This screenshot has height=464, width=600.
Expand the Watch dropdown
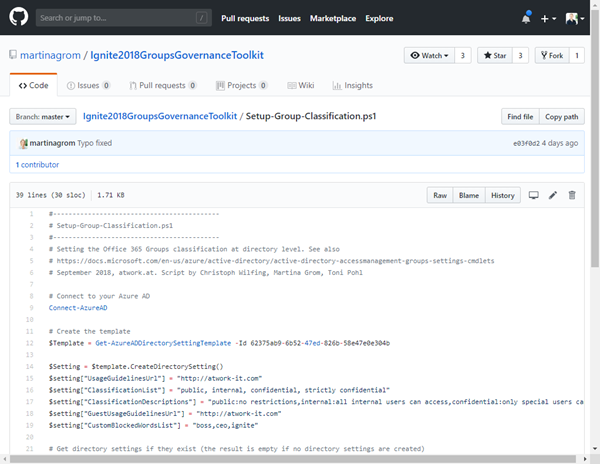[430, 56]
